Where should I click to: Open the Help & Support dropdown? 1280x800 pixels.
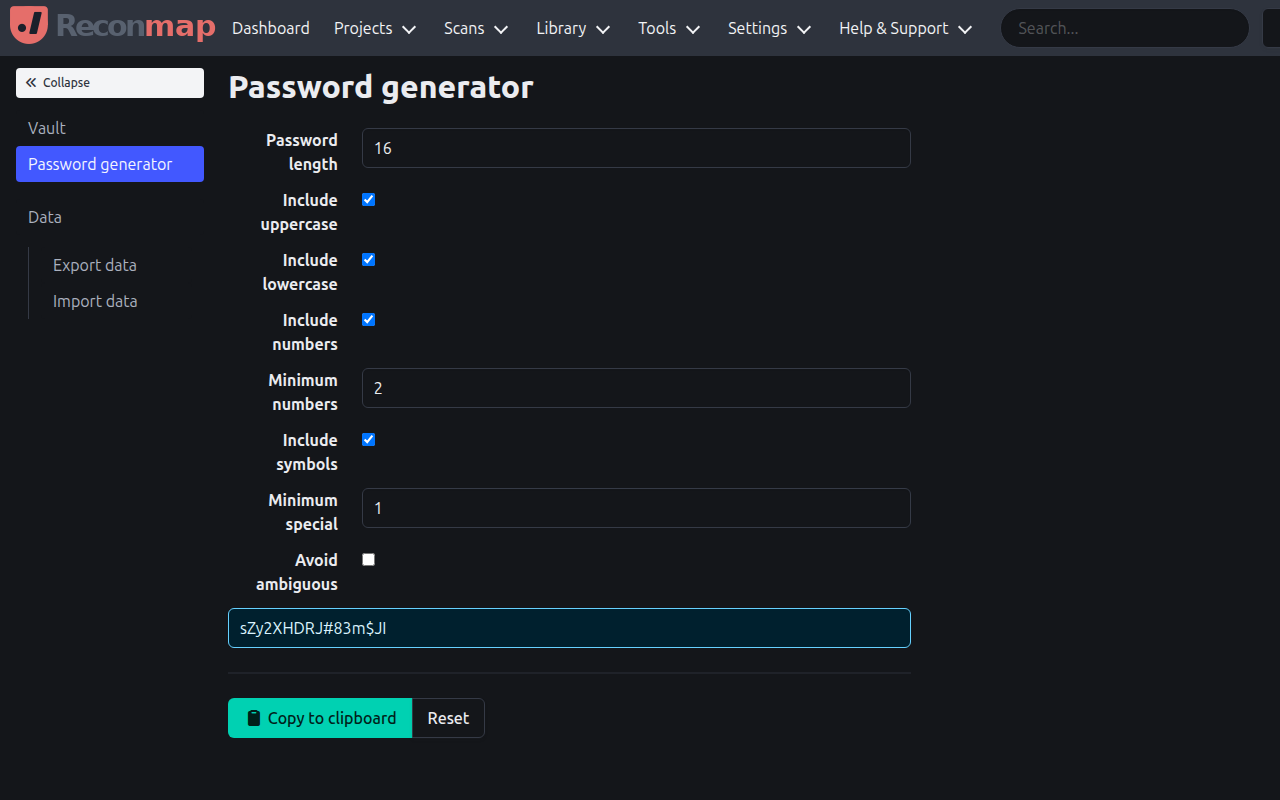[x=894, y=29]
